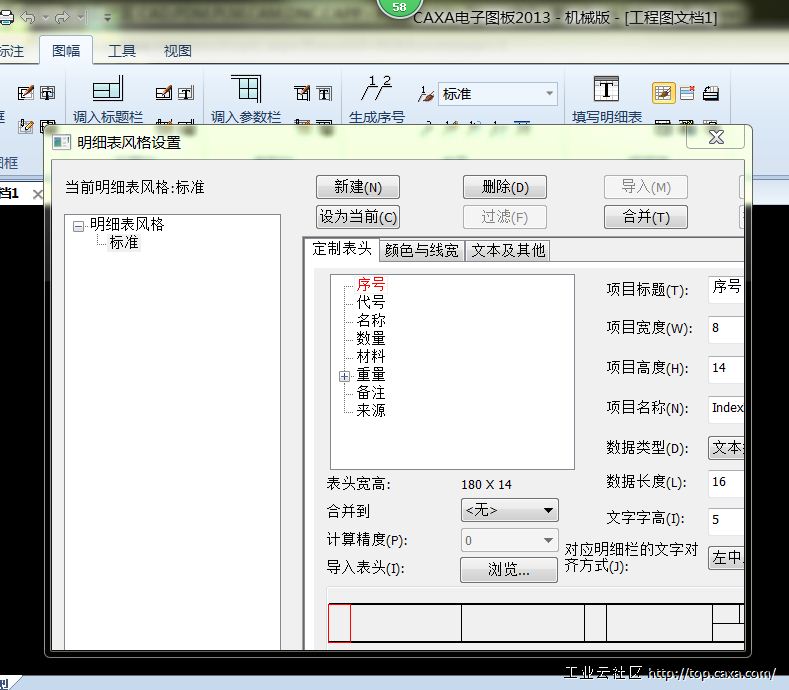The width and height of the screenshot is (789, 690).
Task: Click the frame edit pencil icon at ribbon left
Action: click(x=26, y=93)
